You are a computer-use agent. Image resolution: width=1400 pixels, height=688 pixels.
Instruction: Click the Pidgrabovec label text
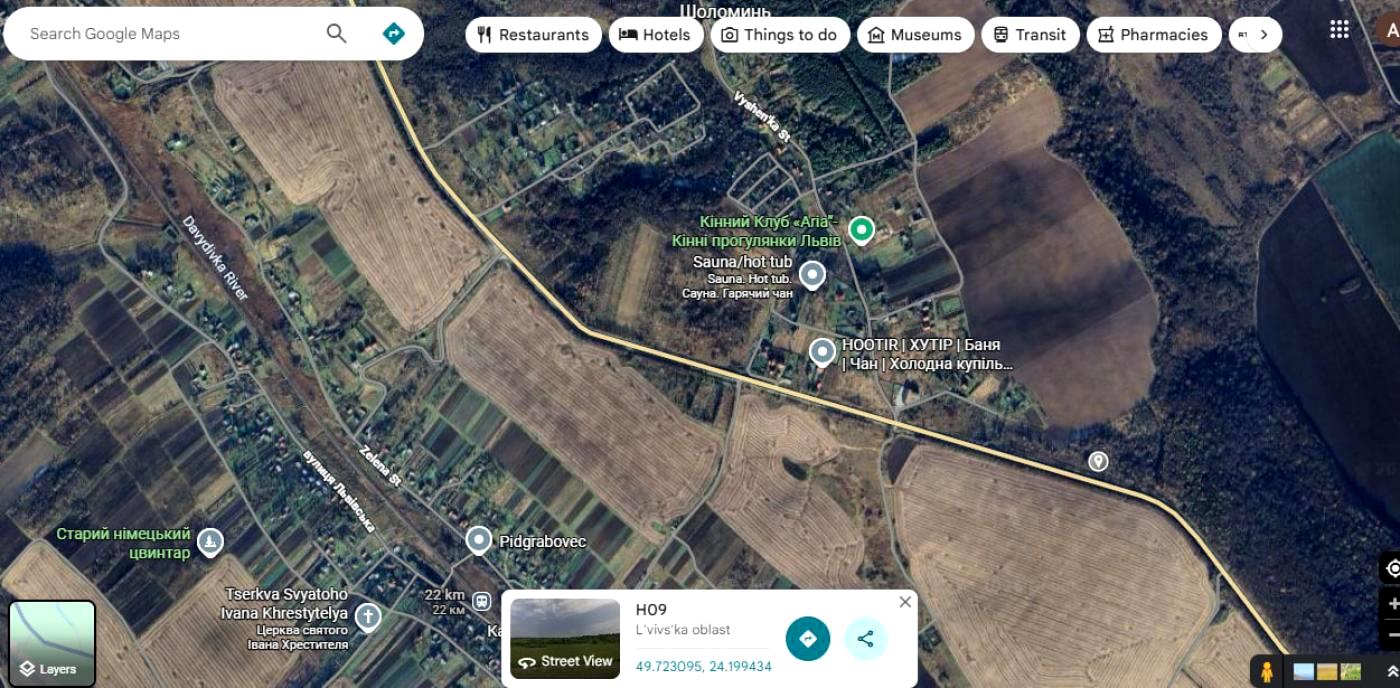543,541
